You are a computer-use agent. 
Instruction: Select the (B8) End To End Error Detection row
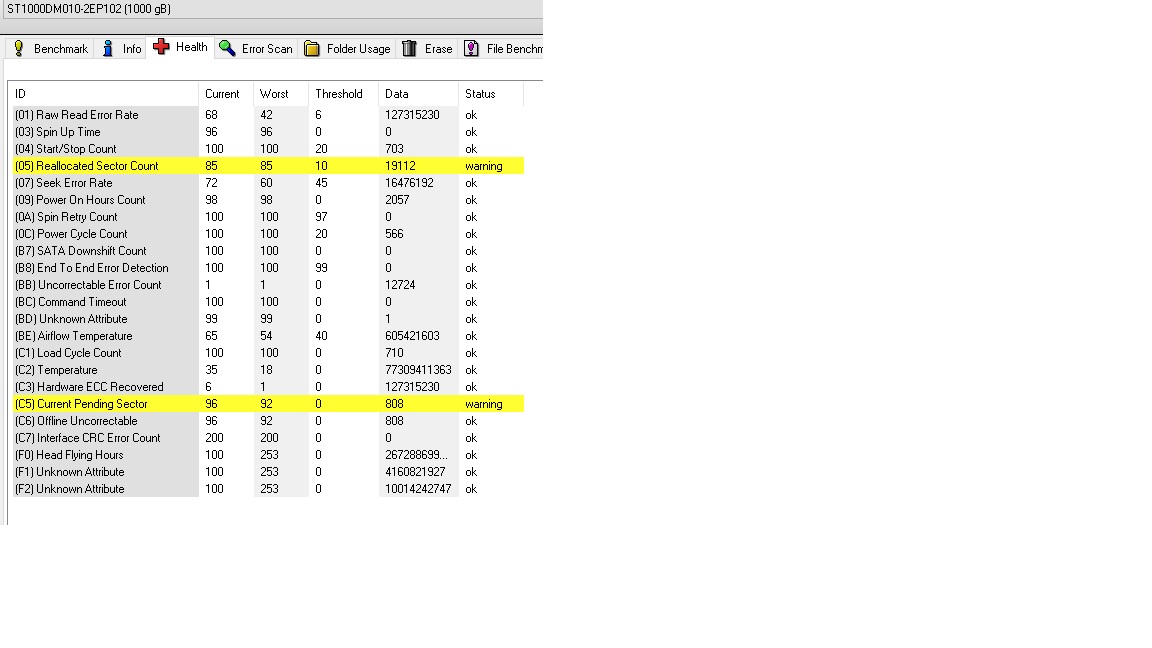tap(268, 268)
